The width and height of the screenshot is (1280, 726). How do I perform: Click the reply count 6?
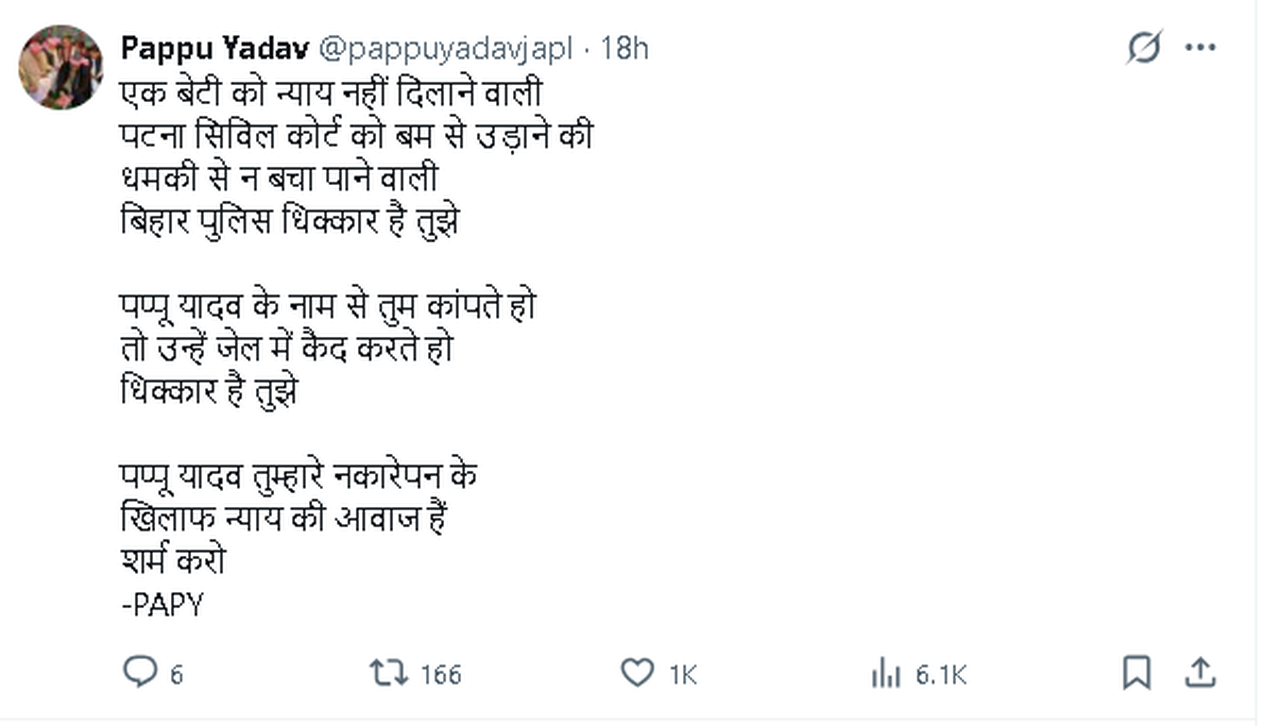[176, 675]
